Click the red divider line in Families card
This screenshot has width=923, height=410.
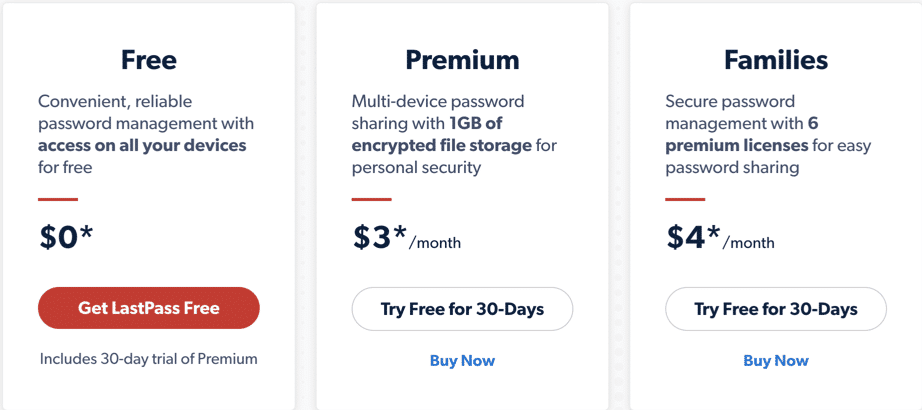[x=685, y=199]
